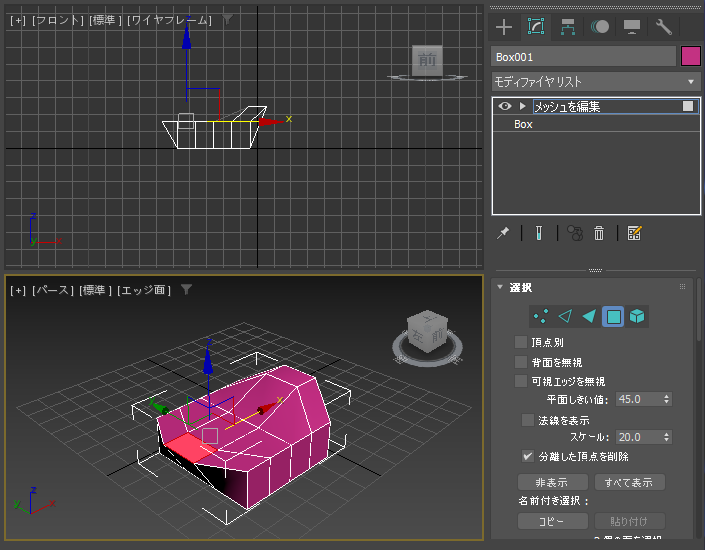This screenshot has height=550, width=705.
Task: Enable the 背面を無視 checkbox
Action: click(x=521, y=362)
